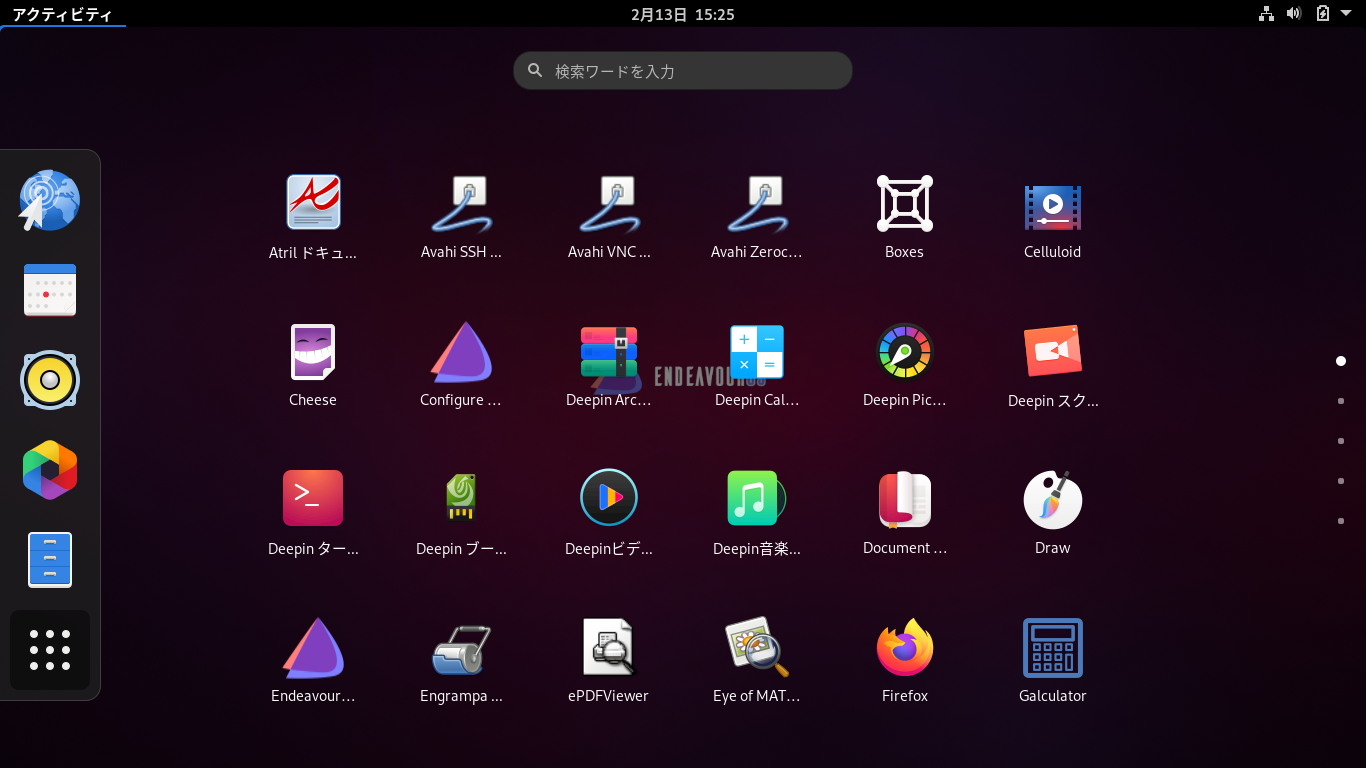The width and height of the screenshot is (1366, 768).
Task: Focus the search field 検索ワードを入力
Action: click(x=683, y=71)
